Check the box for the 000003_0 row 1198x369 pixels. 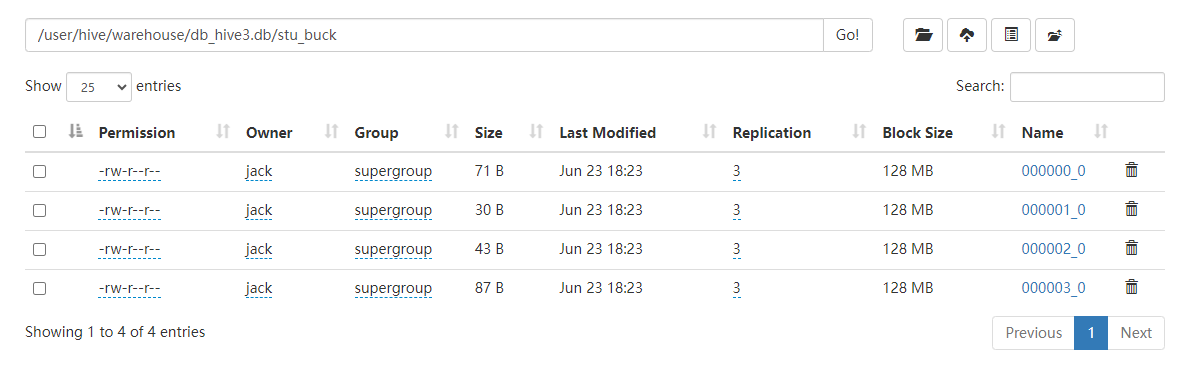[40, 289]
